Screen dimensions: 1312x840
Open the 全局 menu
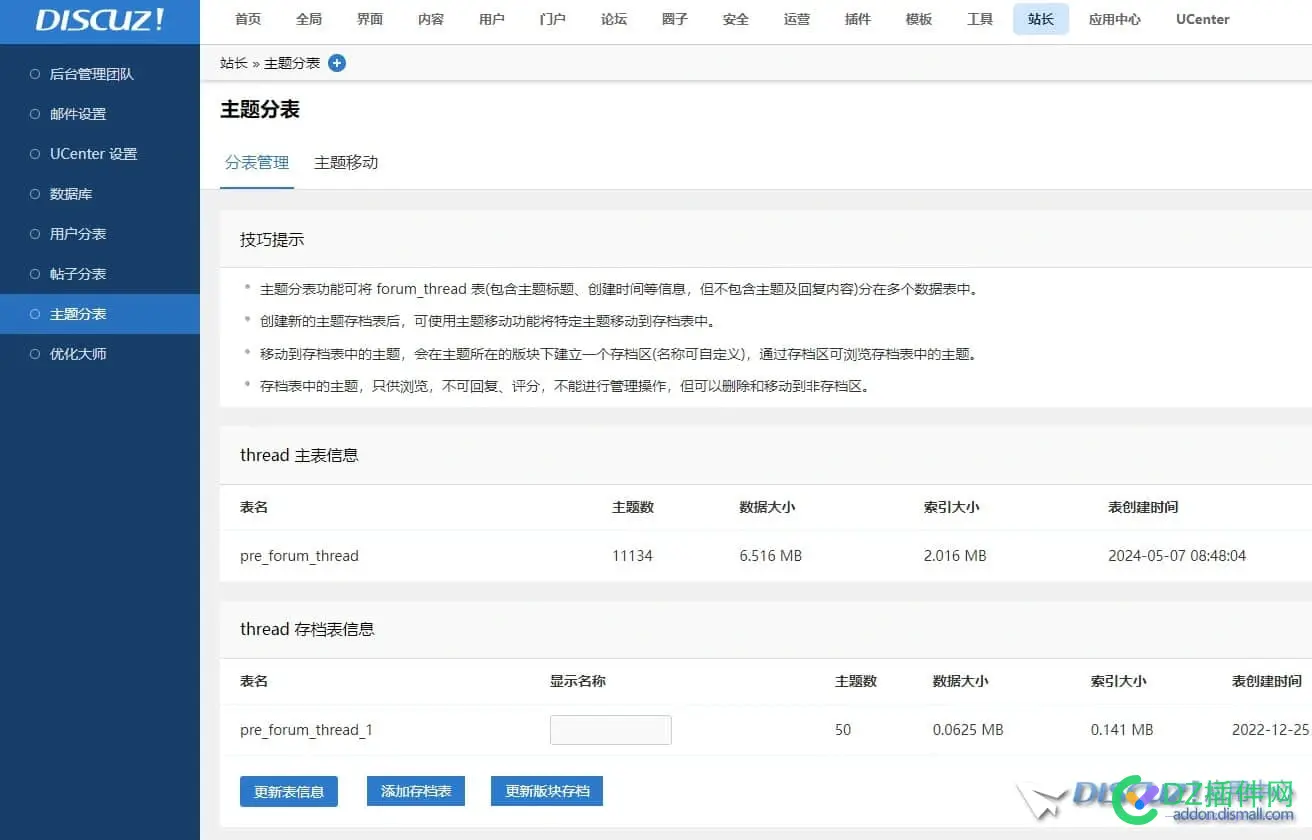click(x=309, y=19)
